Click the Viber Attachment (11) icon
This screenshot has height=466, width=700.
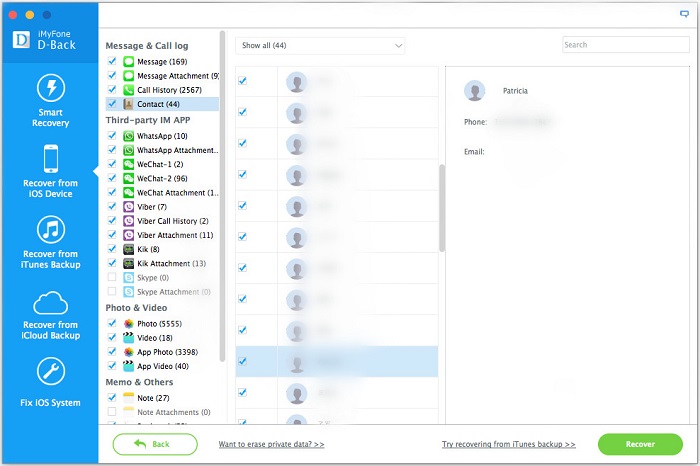coord(129,235)
